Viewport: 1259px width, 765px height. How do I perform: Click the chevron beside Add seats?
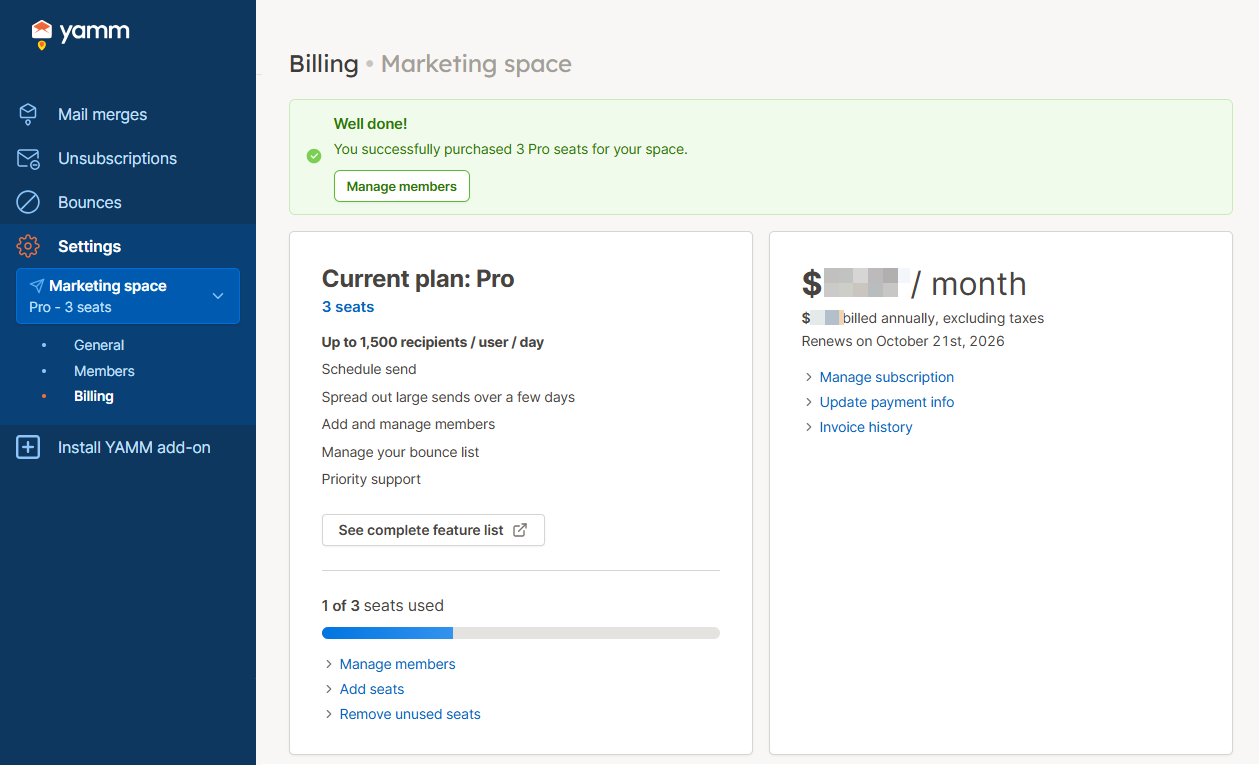click(328, 689)
